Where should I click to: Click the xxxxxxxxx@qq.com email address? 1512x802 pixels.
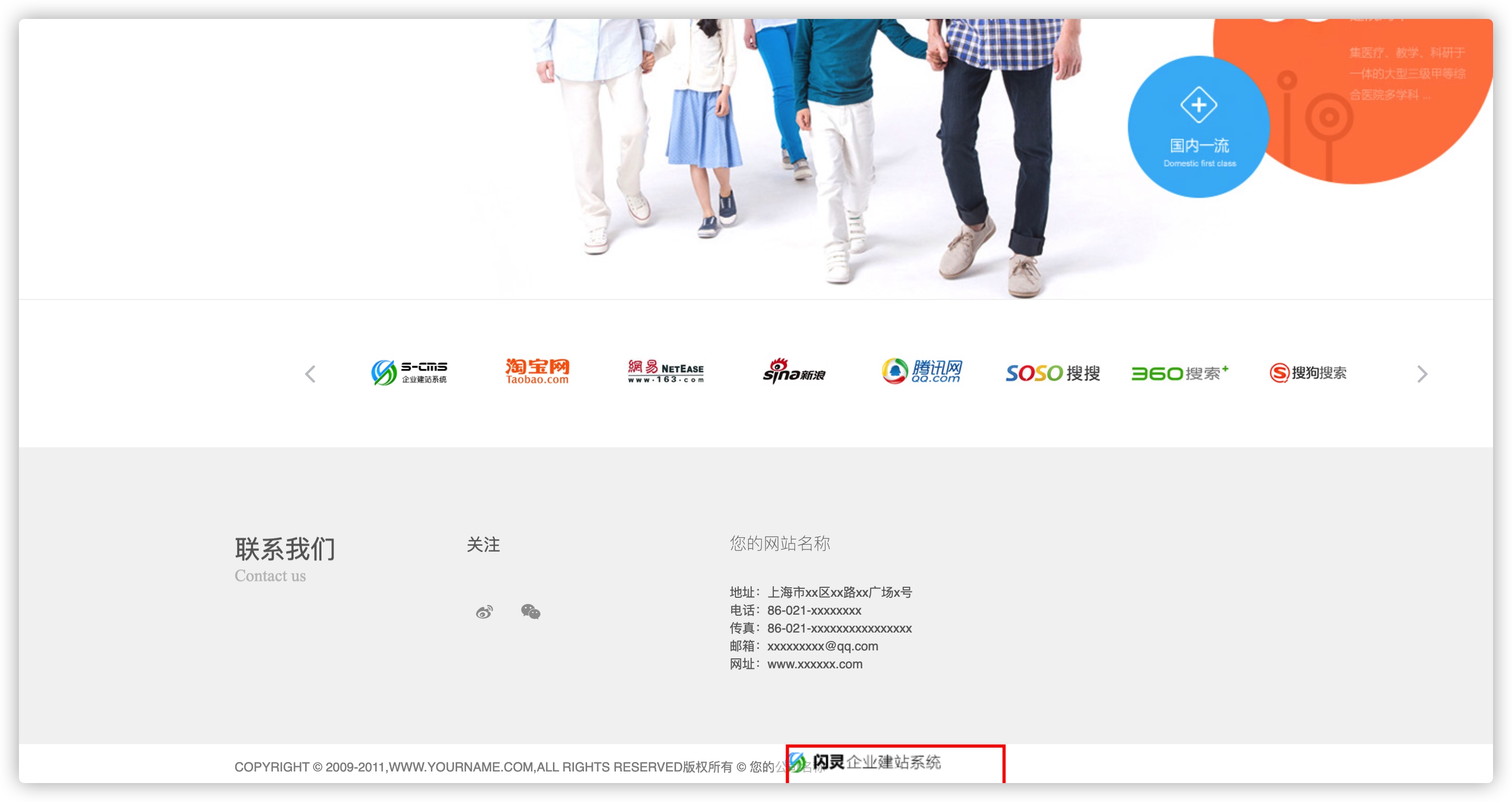click(x=822, y=646)
